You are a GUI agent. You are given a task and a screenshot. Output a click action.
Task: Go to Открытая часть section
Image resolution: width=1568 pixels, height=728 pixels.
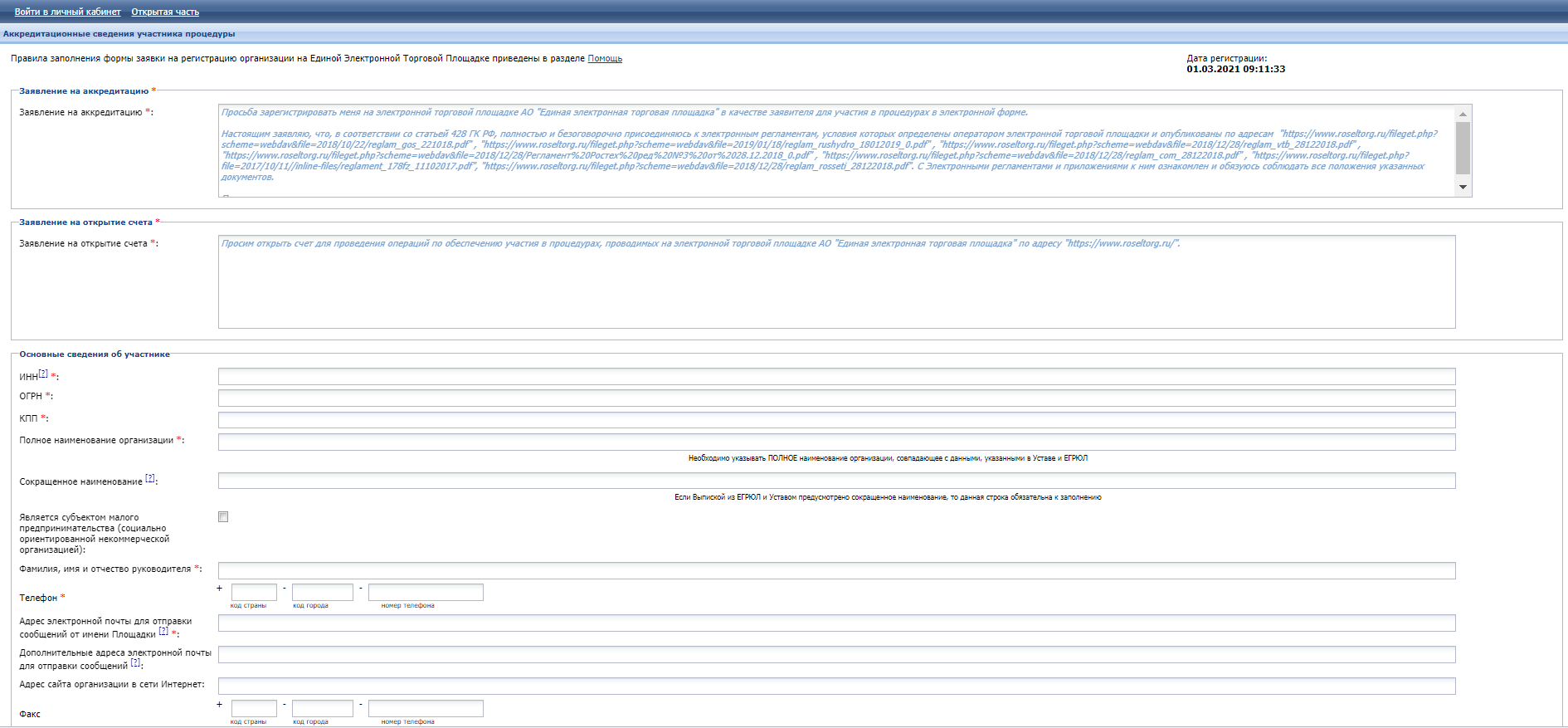tap(165, 12)
